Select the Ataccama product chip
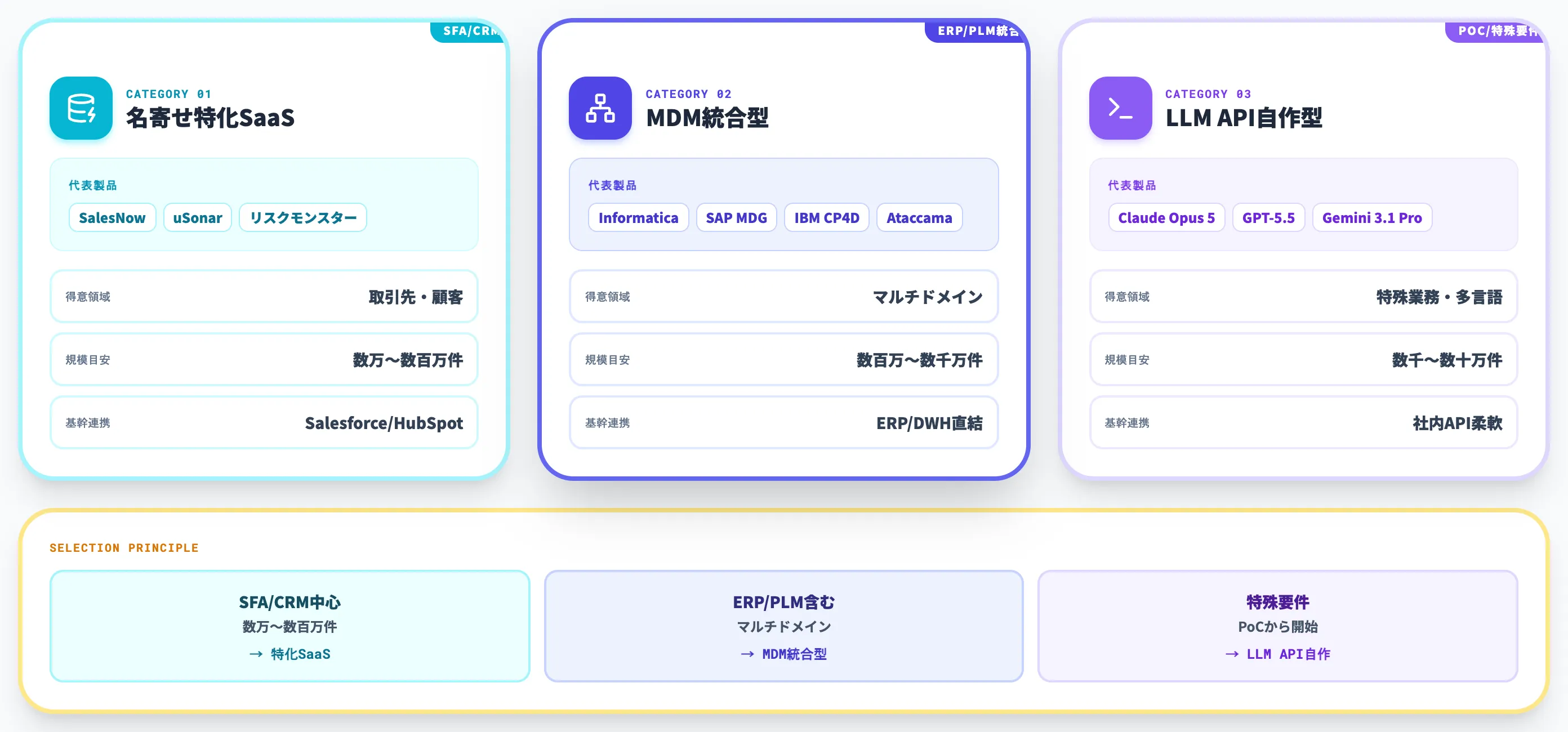The height and width of the screenshot is (732, 1568). pos(919,218)
